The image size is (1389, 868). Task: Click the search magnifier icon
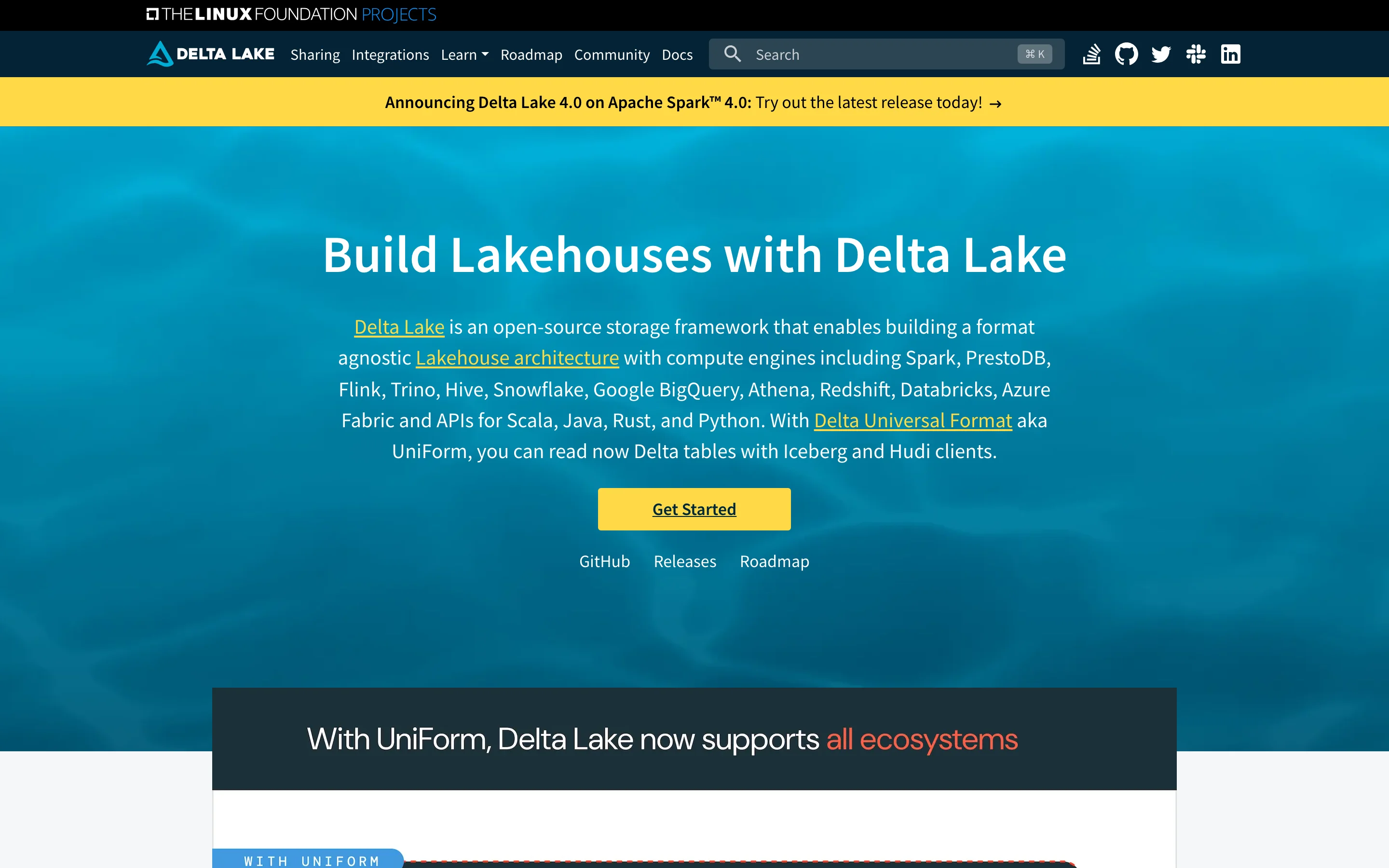coord(733,54)
